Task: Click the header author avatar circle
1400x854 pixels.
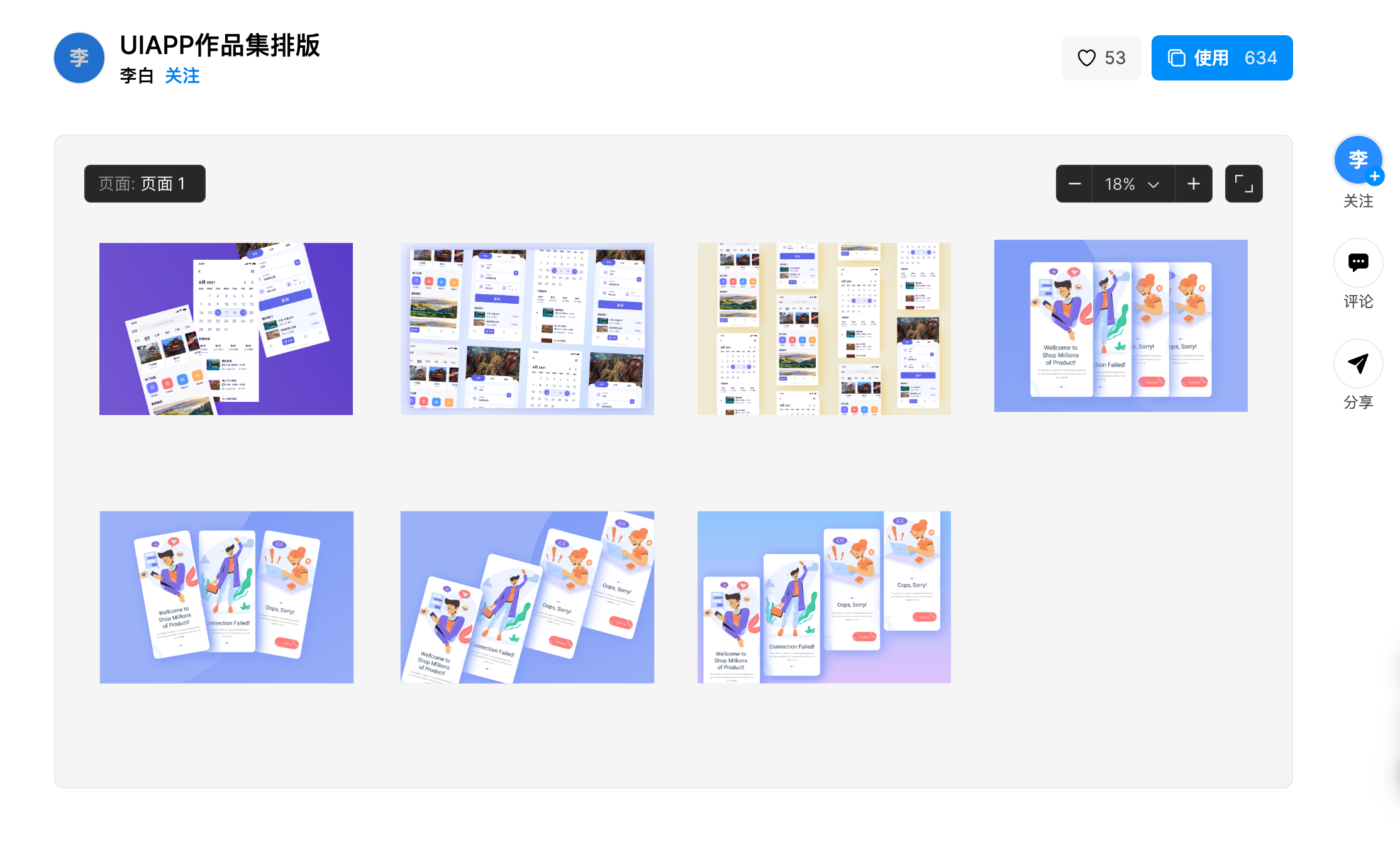Action: coord(79,58)
